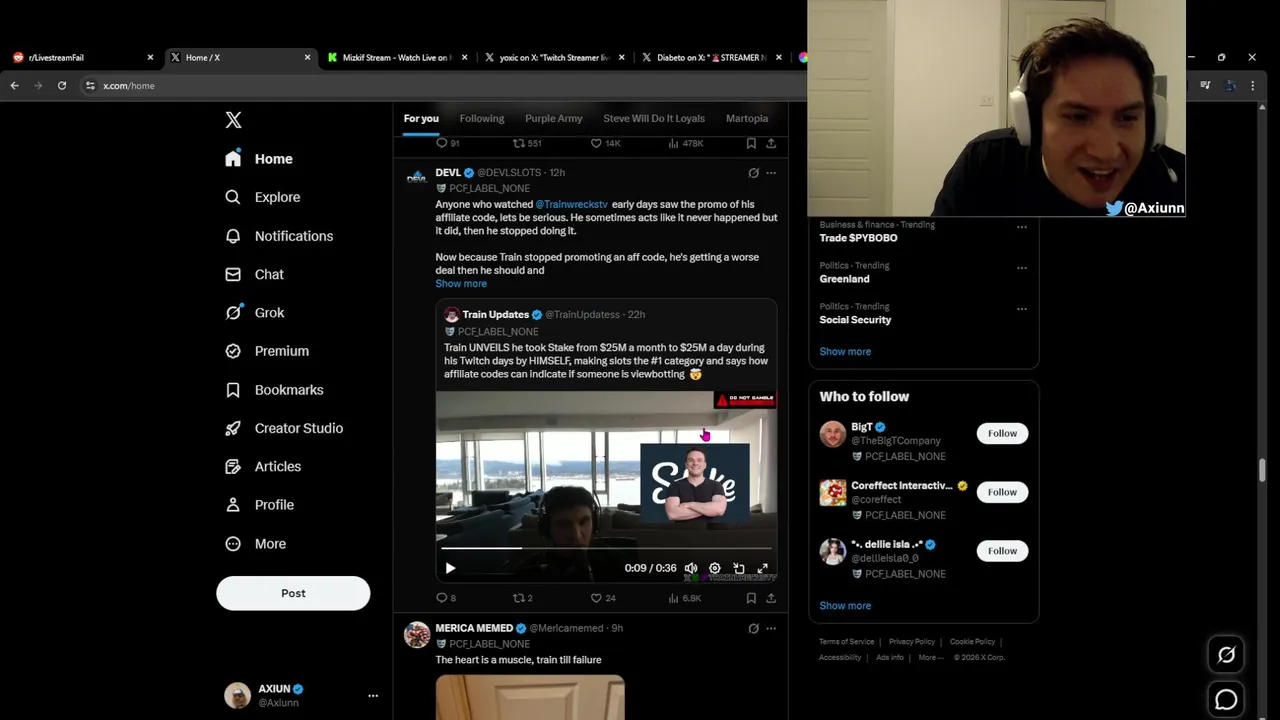This screenshot has width=1280, height=720.
Task: Click Grok icon on MERICA MEMED post
Action: (x=753, y=628)
